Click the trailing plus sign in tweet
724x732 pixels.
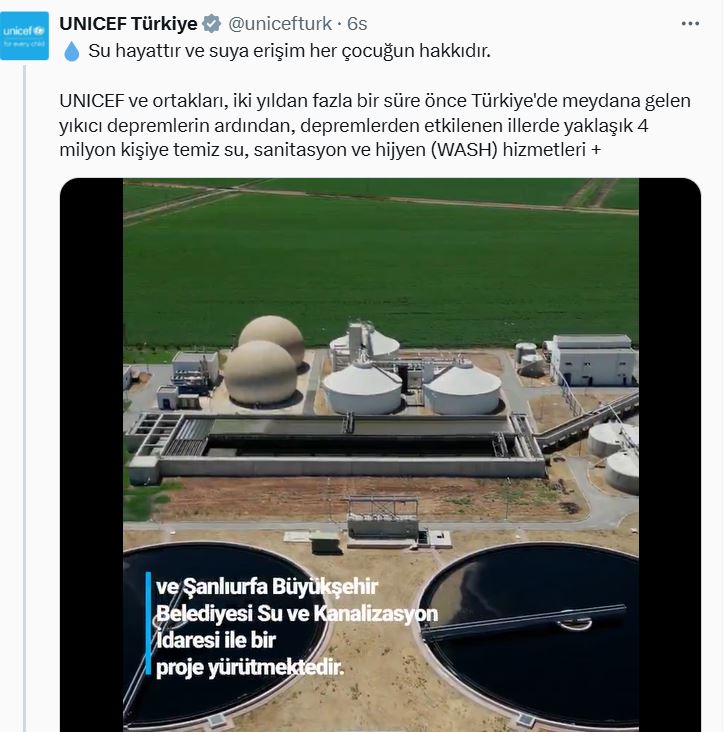point(596,150)
